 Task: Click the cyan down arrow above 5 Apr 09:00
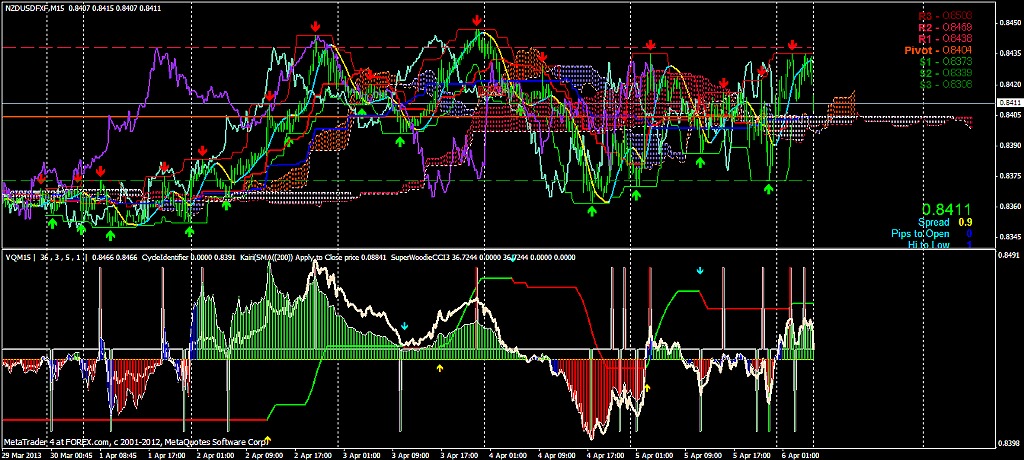[x=700, y=270]
